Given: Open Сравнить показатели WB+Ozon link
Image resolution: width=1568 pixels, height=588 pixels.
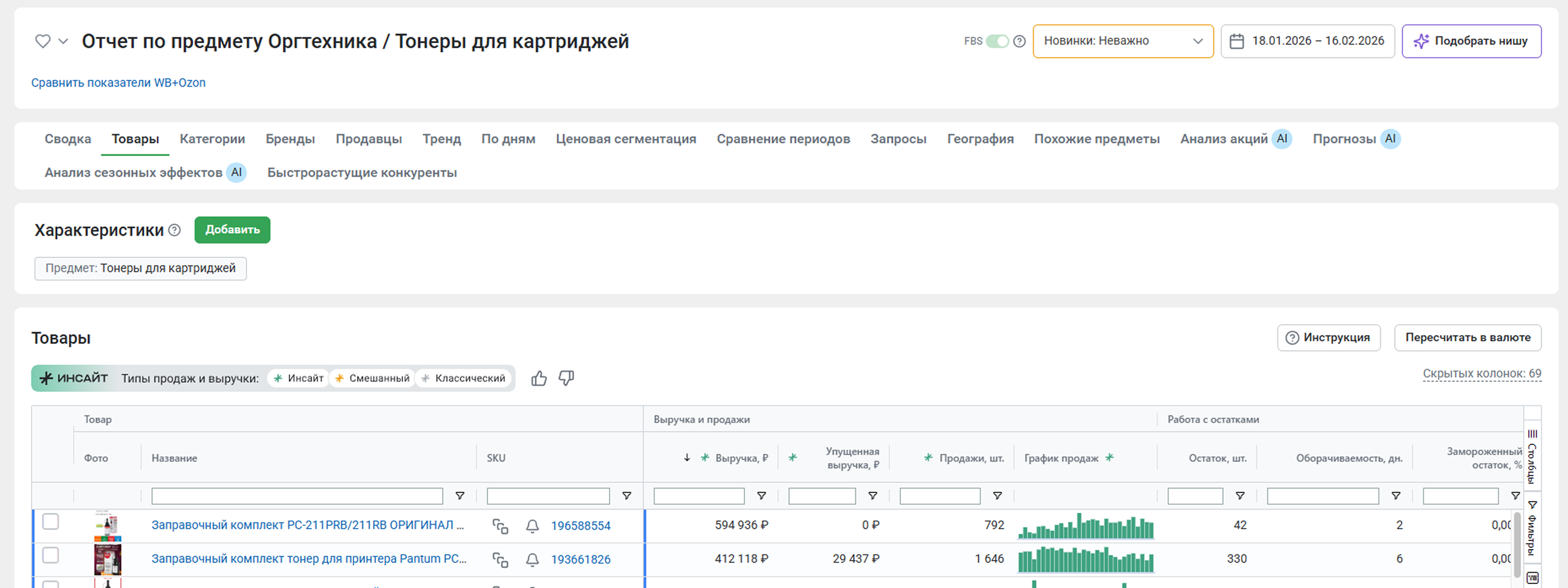Looking at the screenshot, I should pos(118,83).
